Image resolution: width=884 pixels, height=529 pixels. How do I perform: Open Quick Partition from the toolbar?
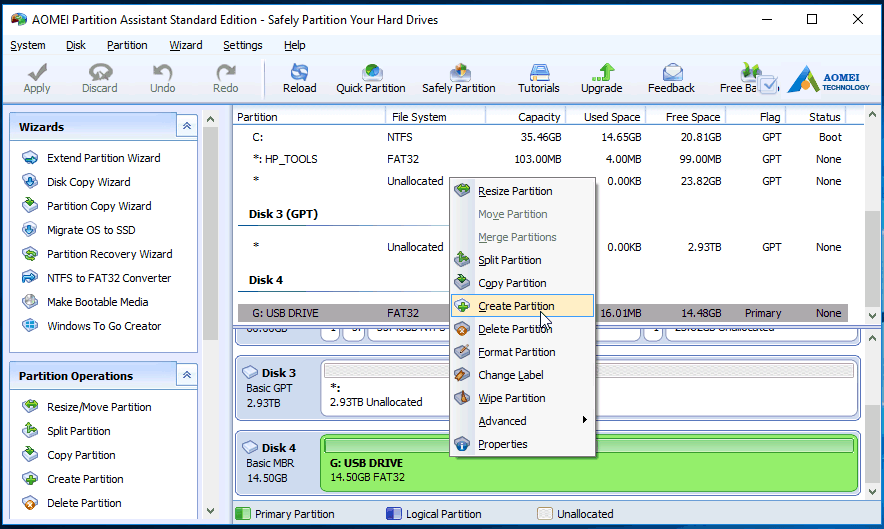(x=371, y=78)
